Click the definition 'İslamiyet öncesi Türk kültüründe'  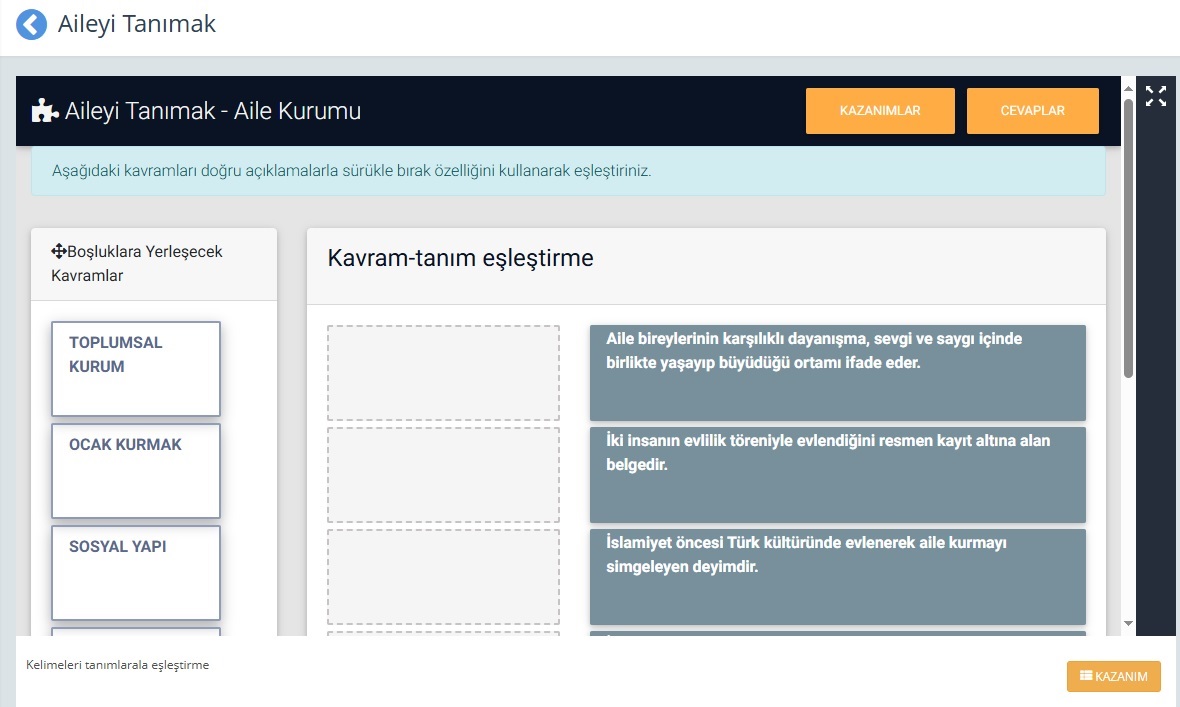point(838,577)
